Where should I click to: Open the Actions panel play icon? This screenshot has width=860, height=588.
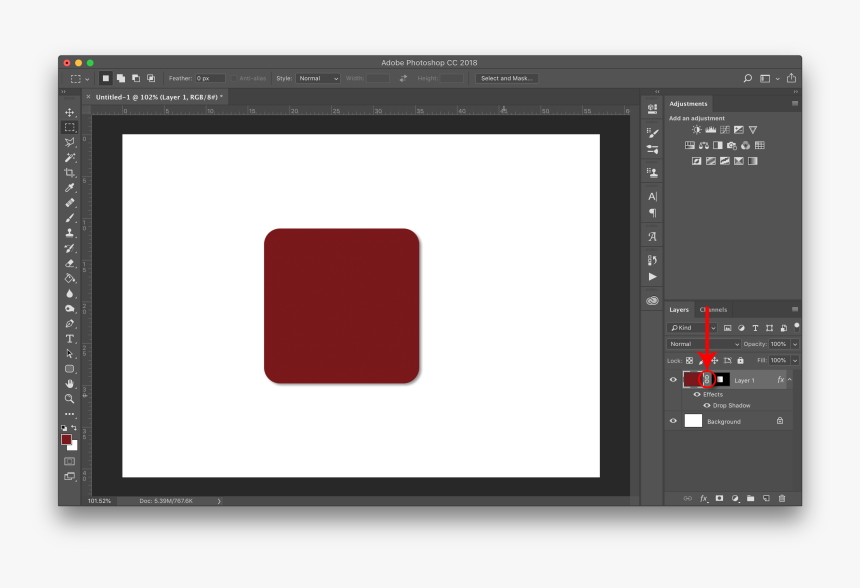click(652, 276)
